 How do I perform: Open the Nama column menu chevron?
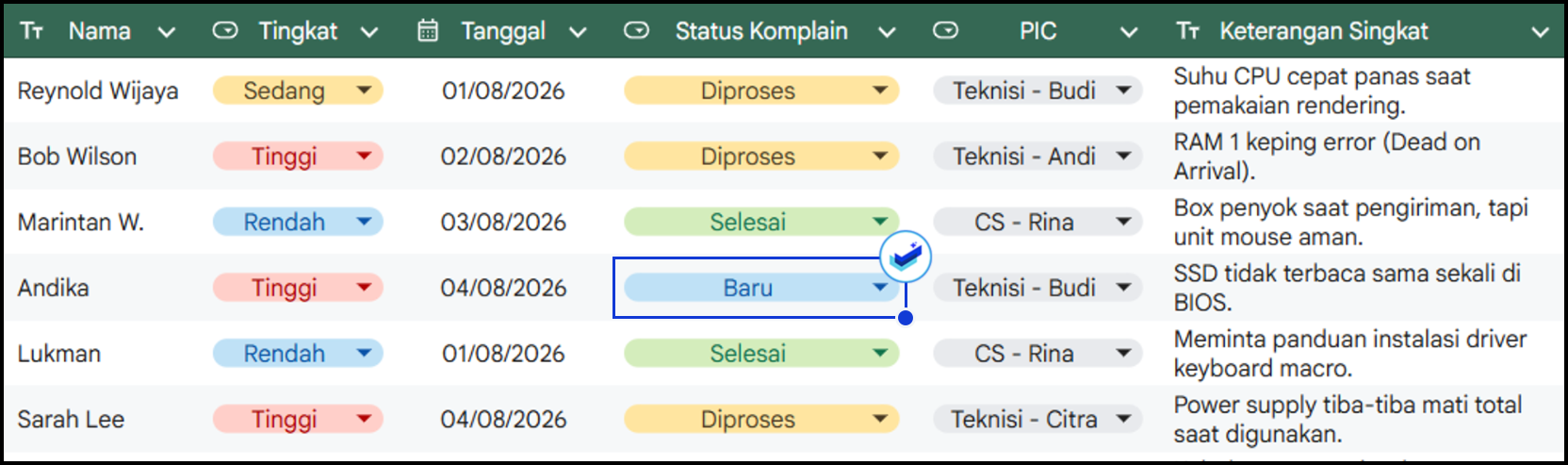pos(167,32)
